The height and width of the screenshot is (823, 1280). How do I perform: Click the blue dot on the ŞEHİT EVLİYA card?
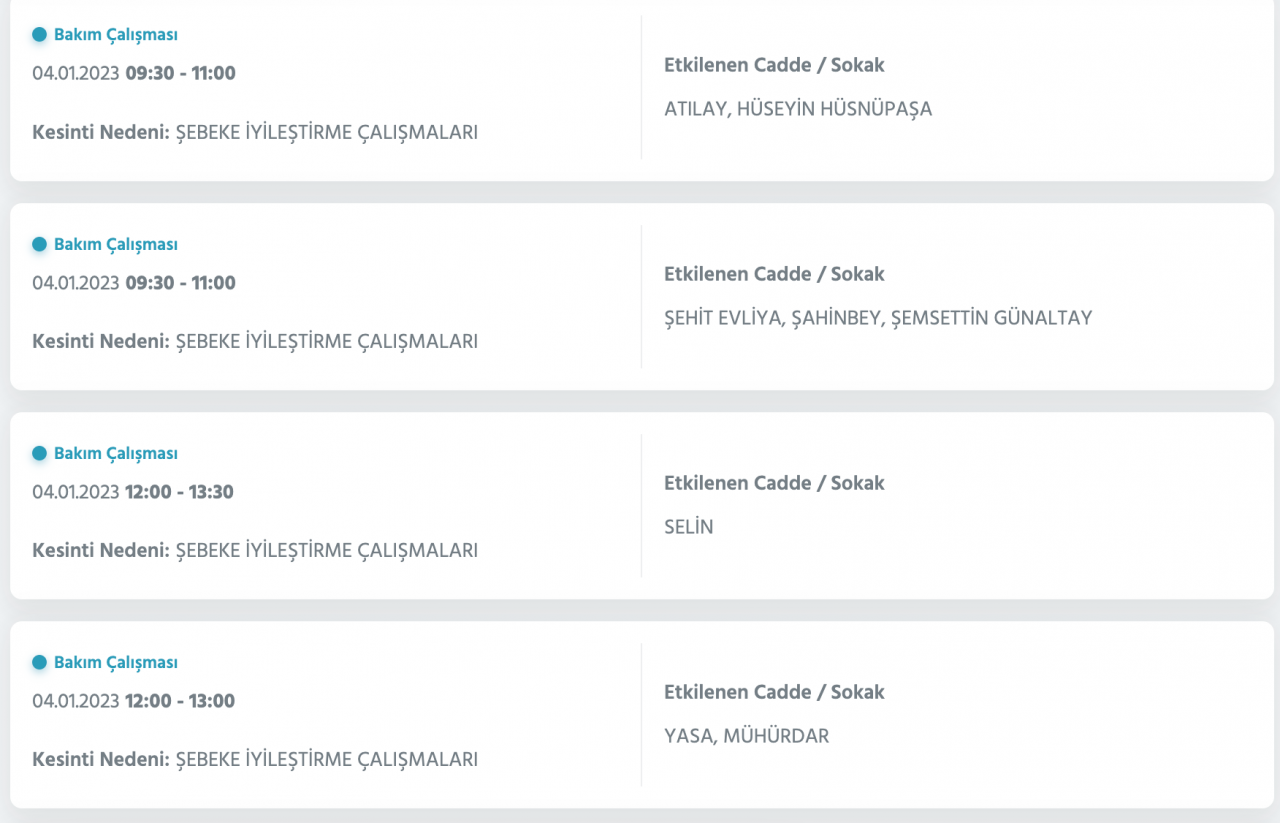(39, 244)
